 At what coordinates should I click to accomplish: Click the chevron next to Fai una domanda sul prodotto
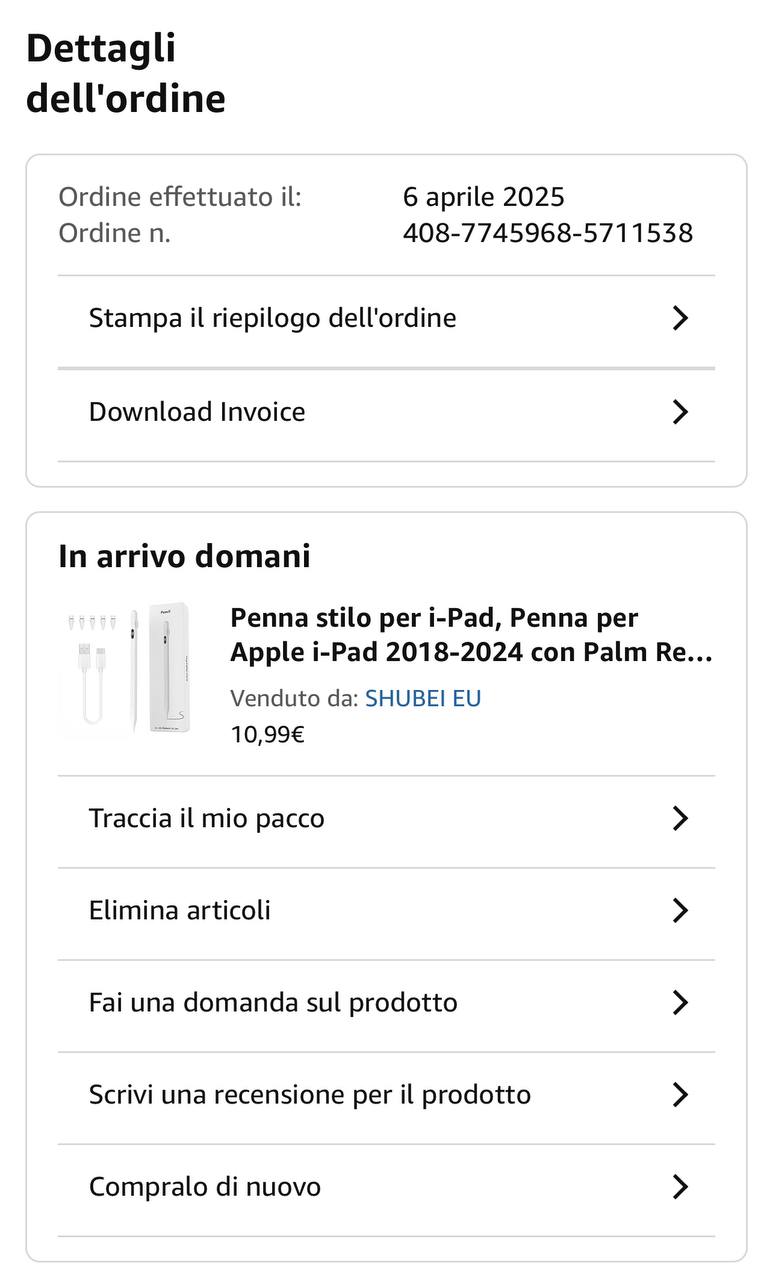(680, 1002)
